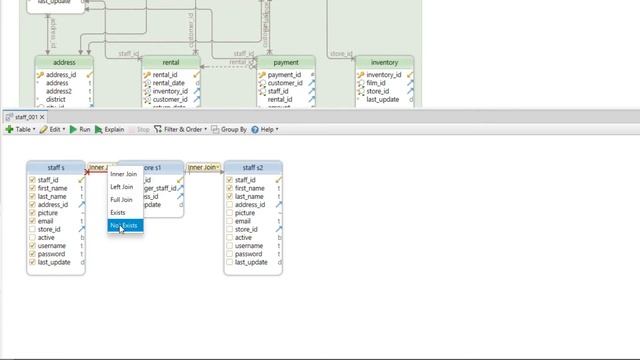
Task: Check store_id in the staff s table
Action: 33,229
